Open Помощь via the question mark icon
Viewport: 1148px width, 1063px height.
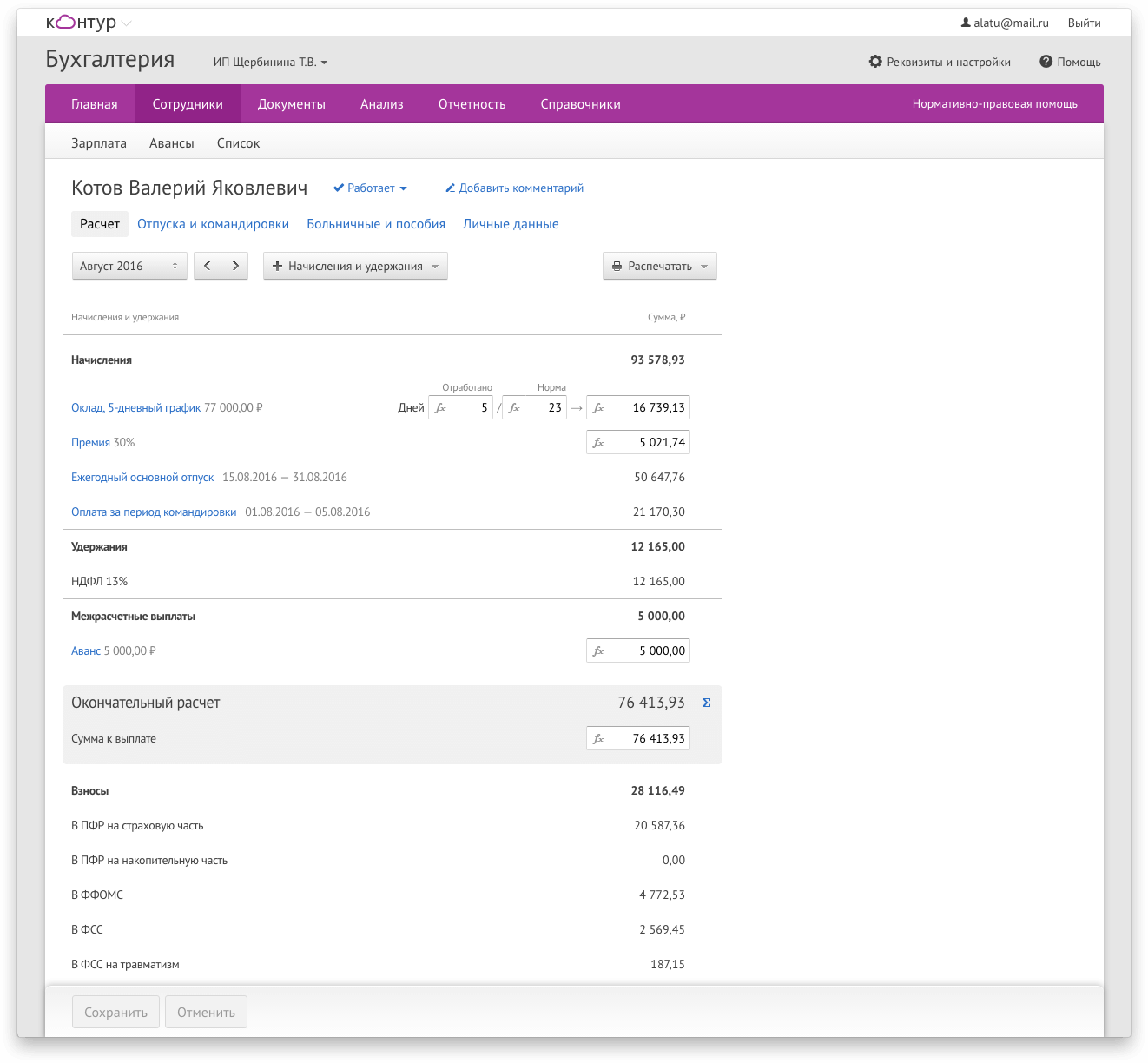(1046, 62)
